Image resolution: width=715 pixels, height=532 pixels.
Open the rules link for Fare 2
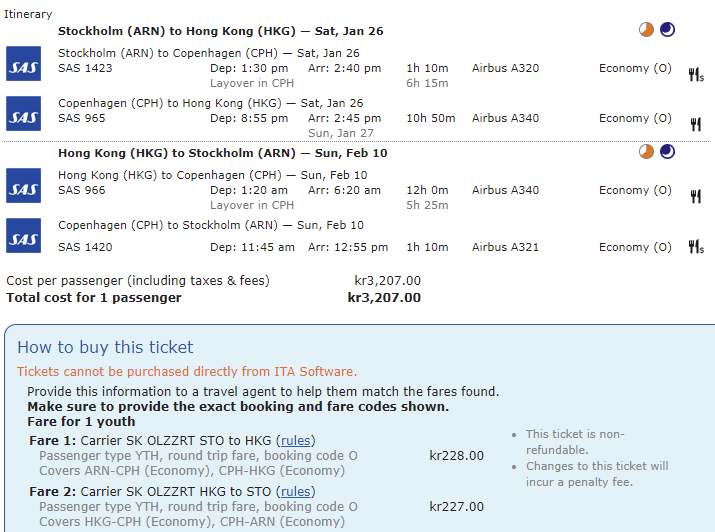pyautogui.click(x=294, y=491)
